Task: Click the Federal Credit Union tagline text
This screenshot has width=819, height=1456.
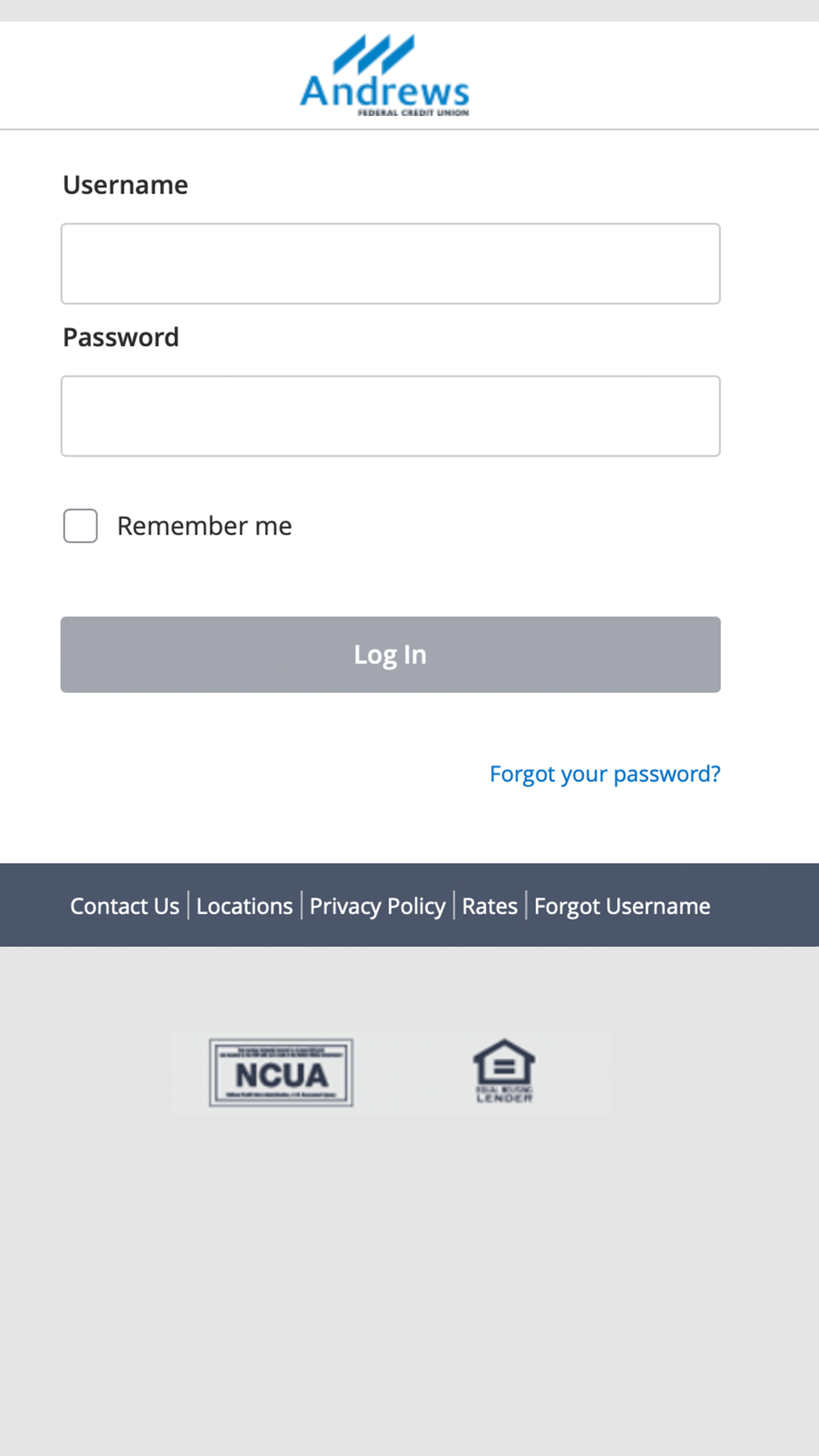Action: tap(413, 113)
